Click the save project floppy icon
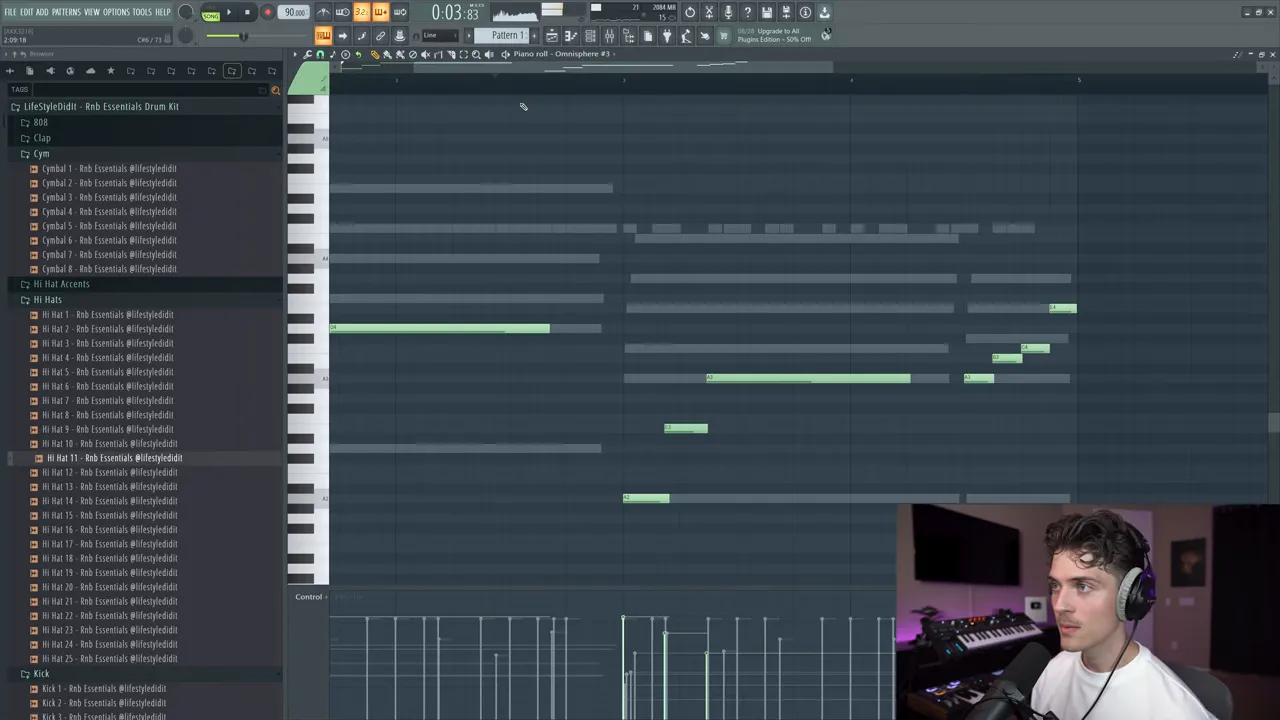This screenshot has width=1280, height=720. click(x=767, y=13)
